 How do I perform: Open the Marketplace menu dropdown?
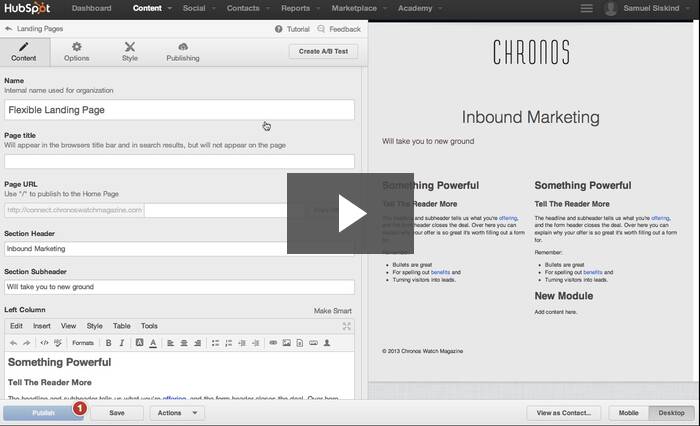click(x=359, y=8)
